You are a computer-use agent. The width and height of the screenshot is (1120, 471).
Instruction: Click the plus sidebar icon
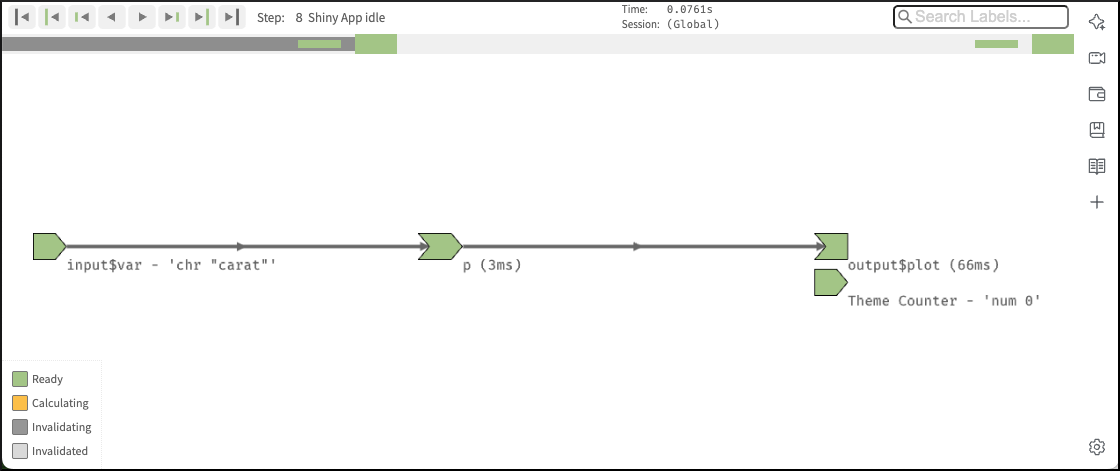click(1096, 202)
